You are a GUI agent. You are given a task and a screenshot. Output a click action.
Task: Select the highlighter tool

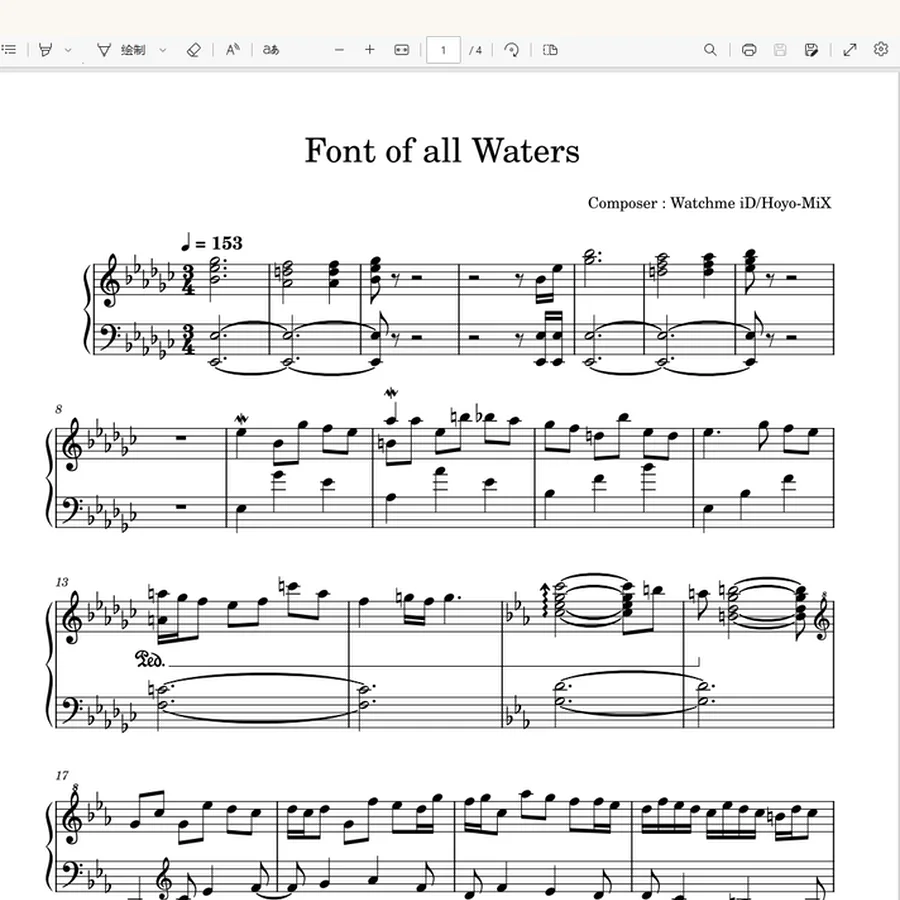tap(46, 50)
